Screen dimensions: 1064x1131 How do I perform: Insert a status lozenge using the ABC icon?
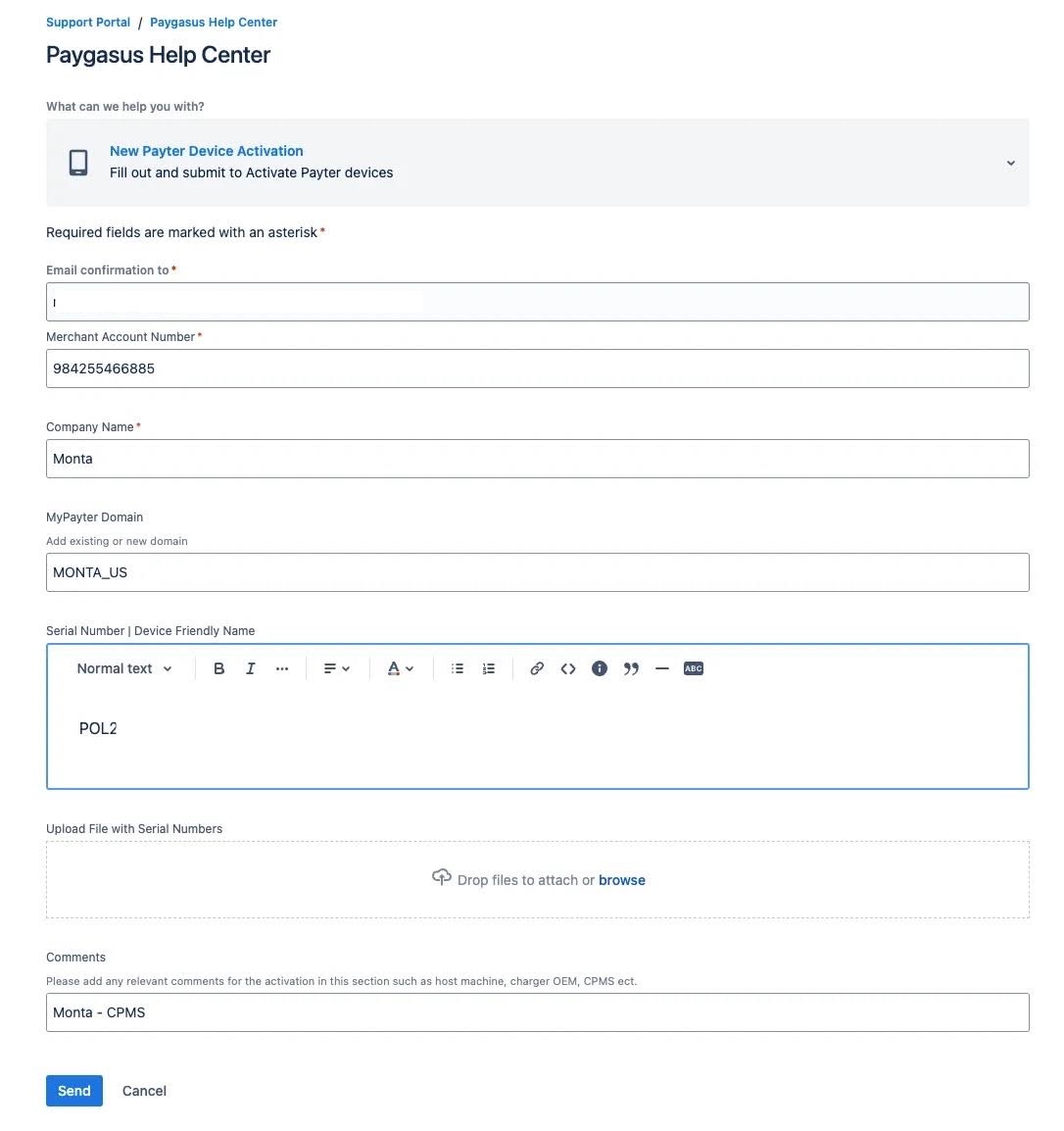point(694,668)
